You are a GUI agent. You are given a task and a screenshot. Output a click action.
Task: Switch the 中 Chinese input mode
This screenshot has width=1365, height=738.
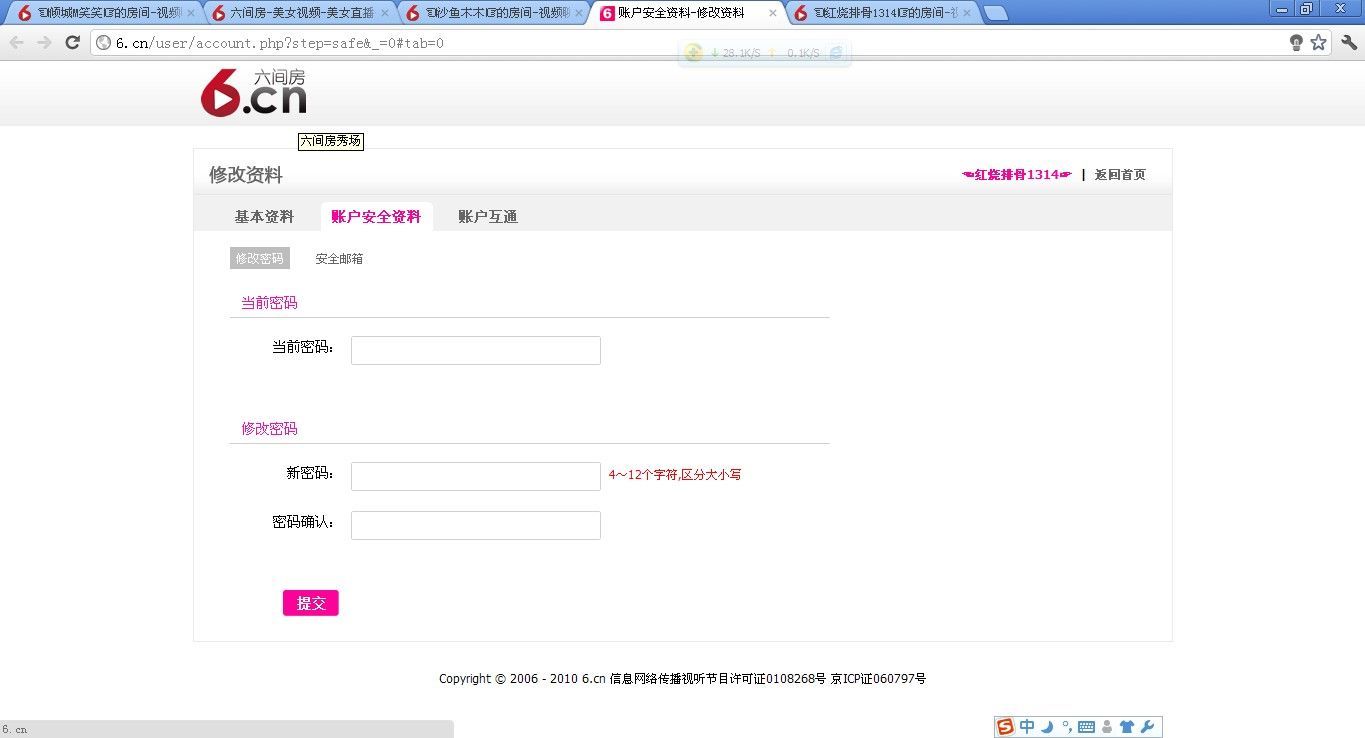point(1027,727)
